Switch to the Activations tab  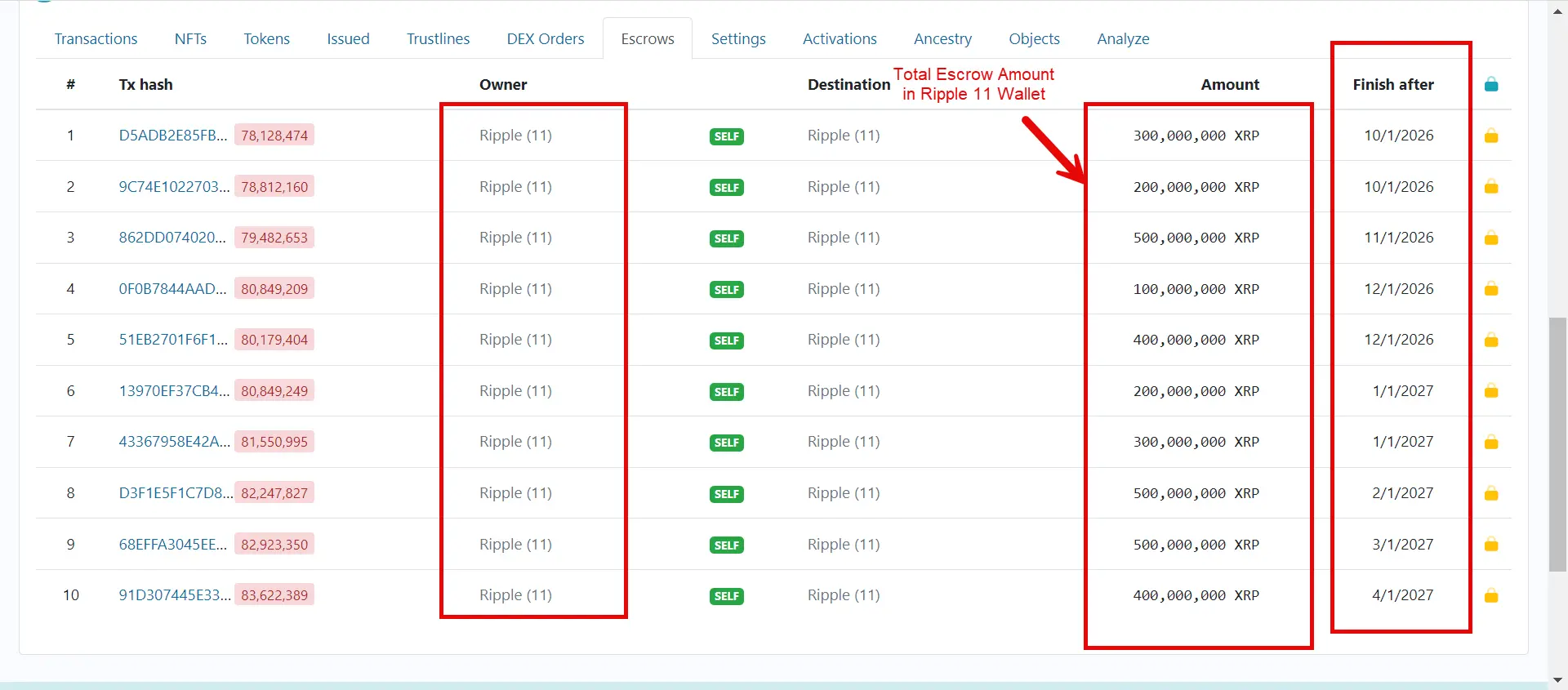click(840, 38)
